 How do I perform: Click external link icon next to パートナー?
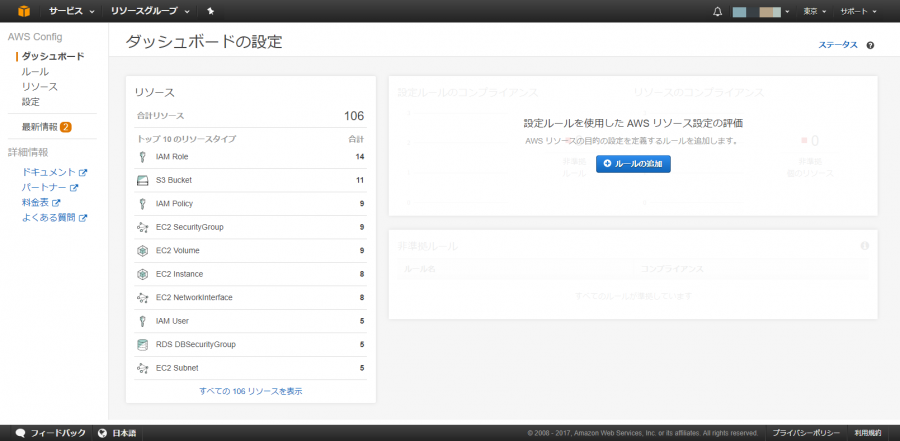(73, 188)
